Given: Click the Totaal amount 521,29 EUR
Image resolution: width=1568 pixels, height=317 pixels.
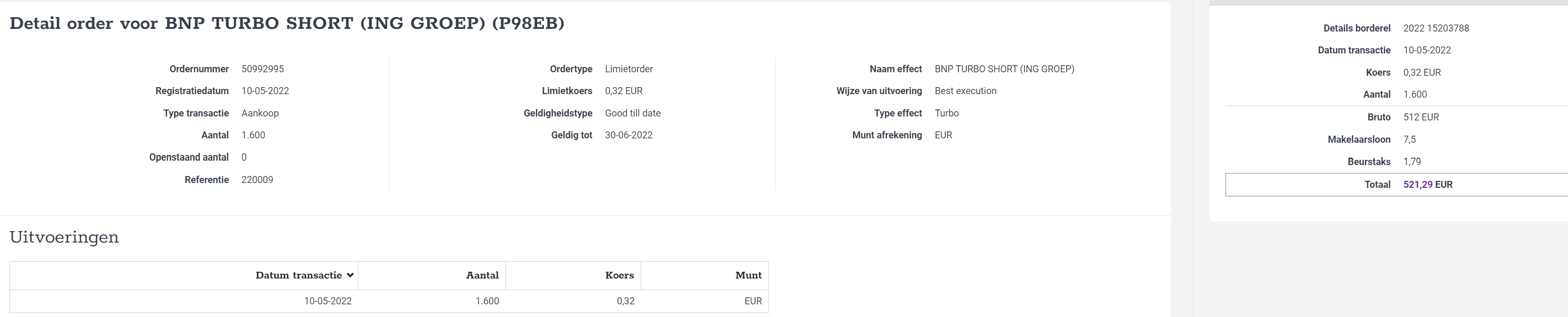Looking at the screenshot, I should click(1427, 185).
